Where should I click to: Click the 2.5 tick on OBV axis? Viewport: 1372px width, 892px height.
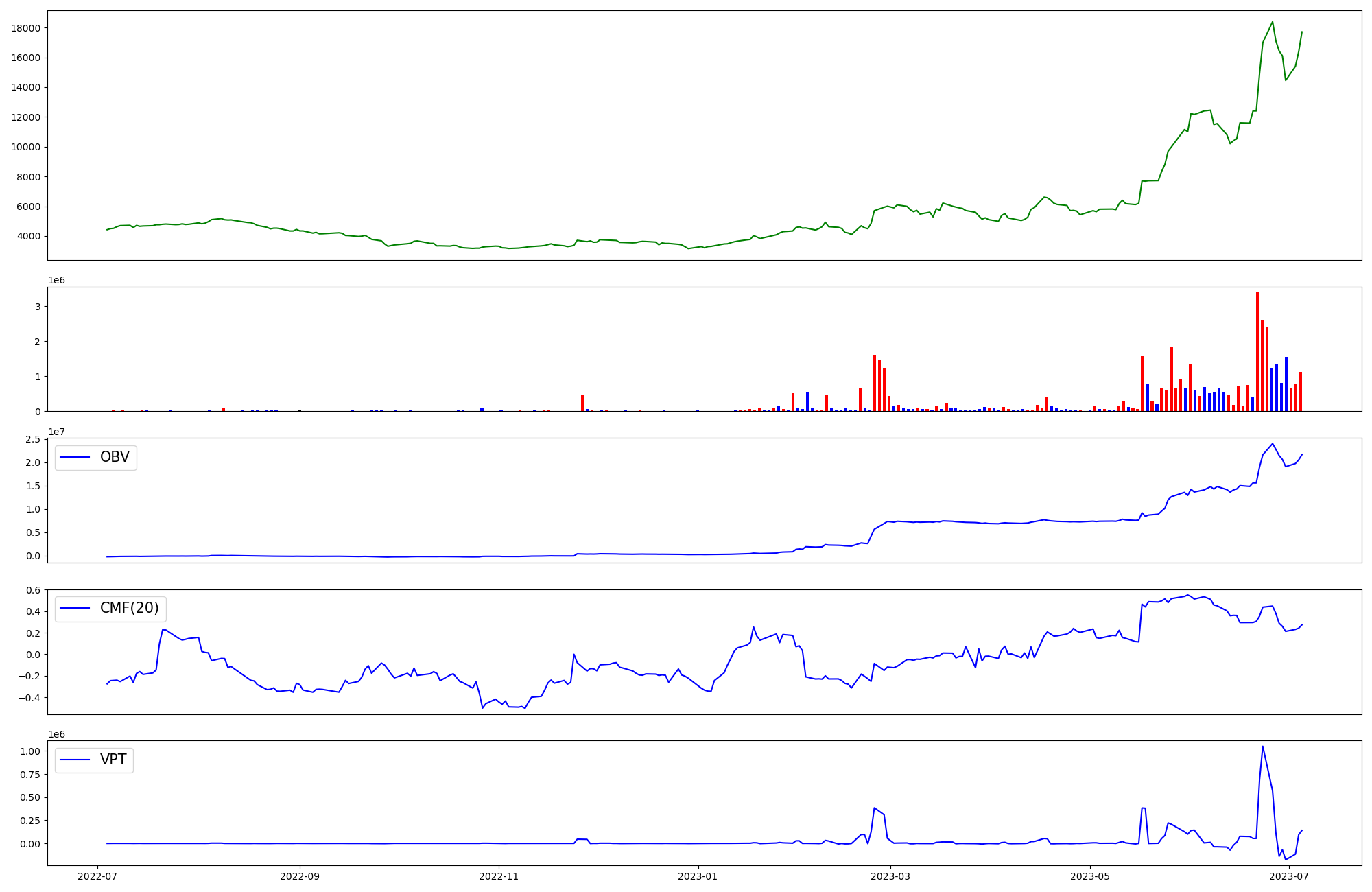33,439
